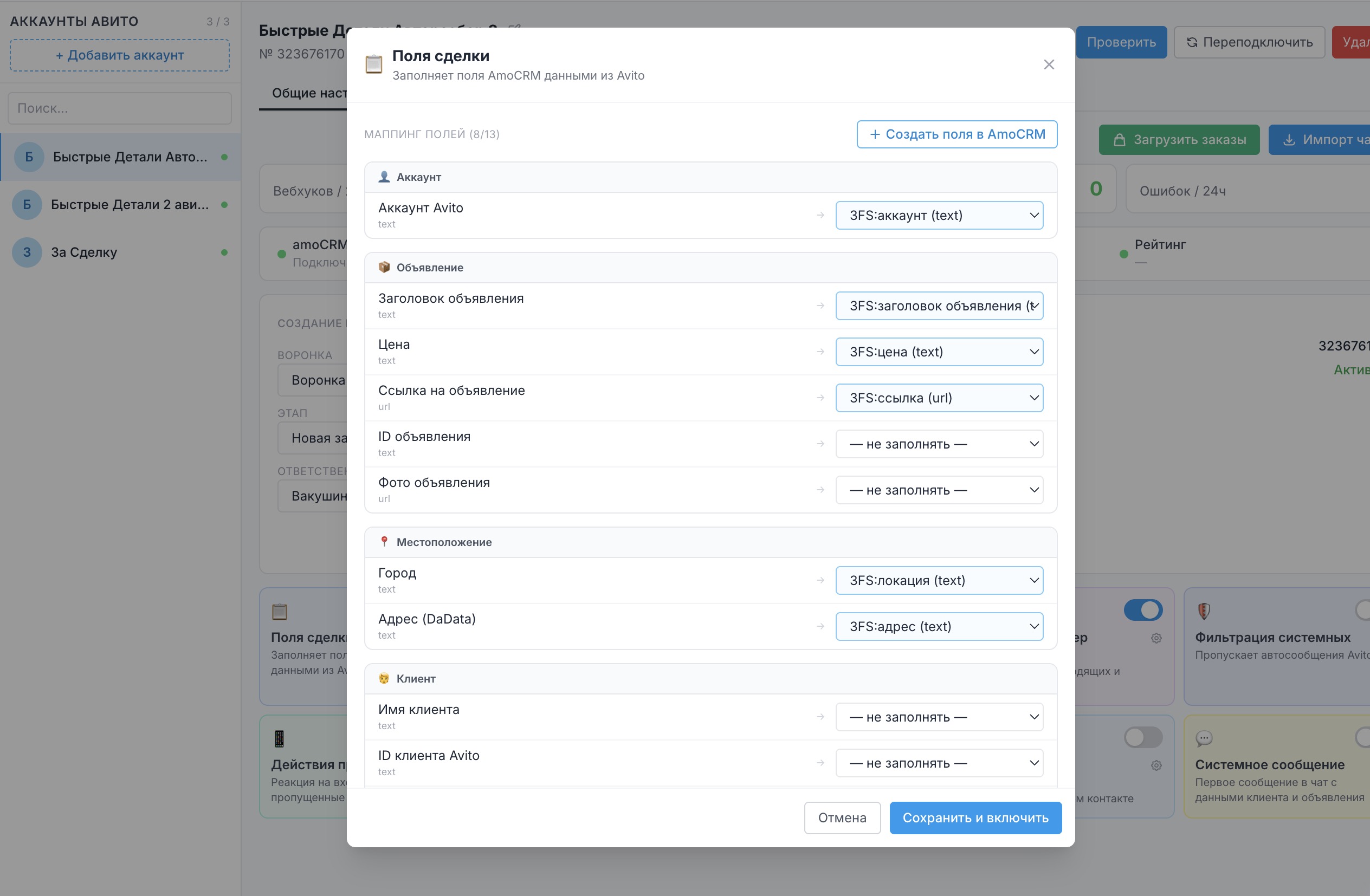Click the Добавить аккаунт button

coord(120,55)
